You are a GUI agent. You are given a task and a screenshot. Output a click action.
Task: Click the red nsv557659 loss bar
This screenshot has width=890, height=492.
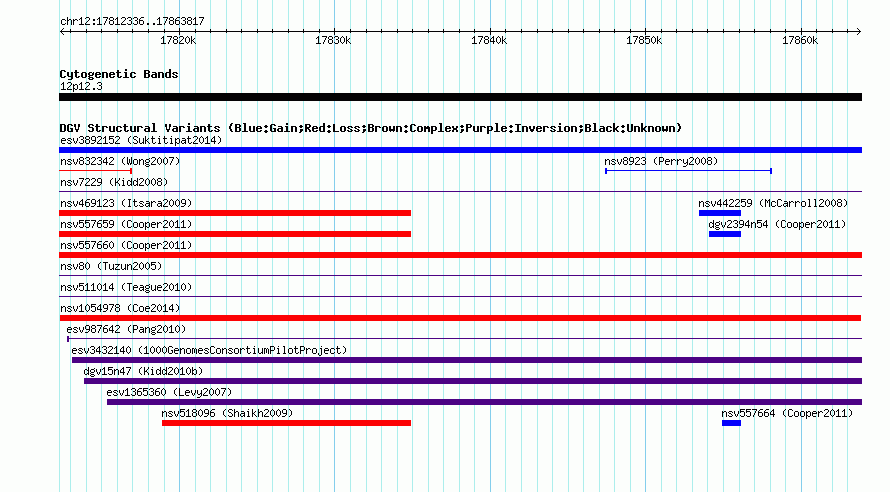click(235, 234)
